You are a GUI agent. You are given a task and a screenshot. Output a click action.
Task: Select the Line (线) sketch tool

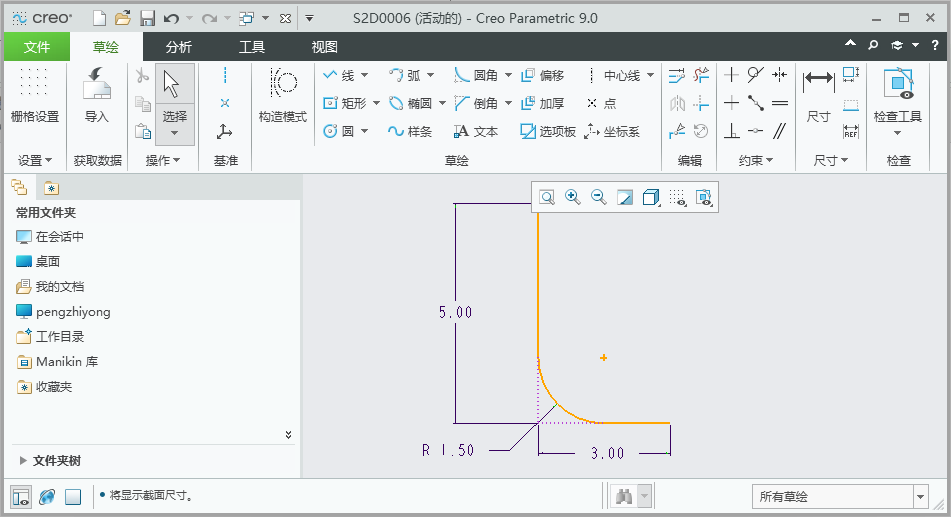pyautogui.click(x=339, y=75)
